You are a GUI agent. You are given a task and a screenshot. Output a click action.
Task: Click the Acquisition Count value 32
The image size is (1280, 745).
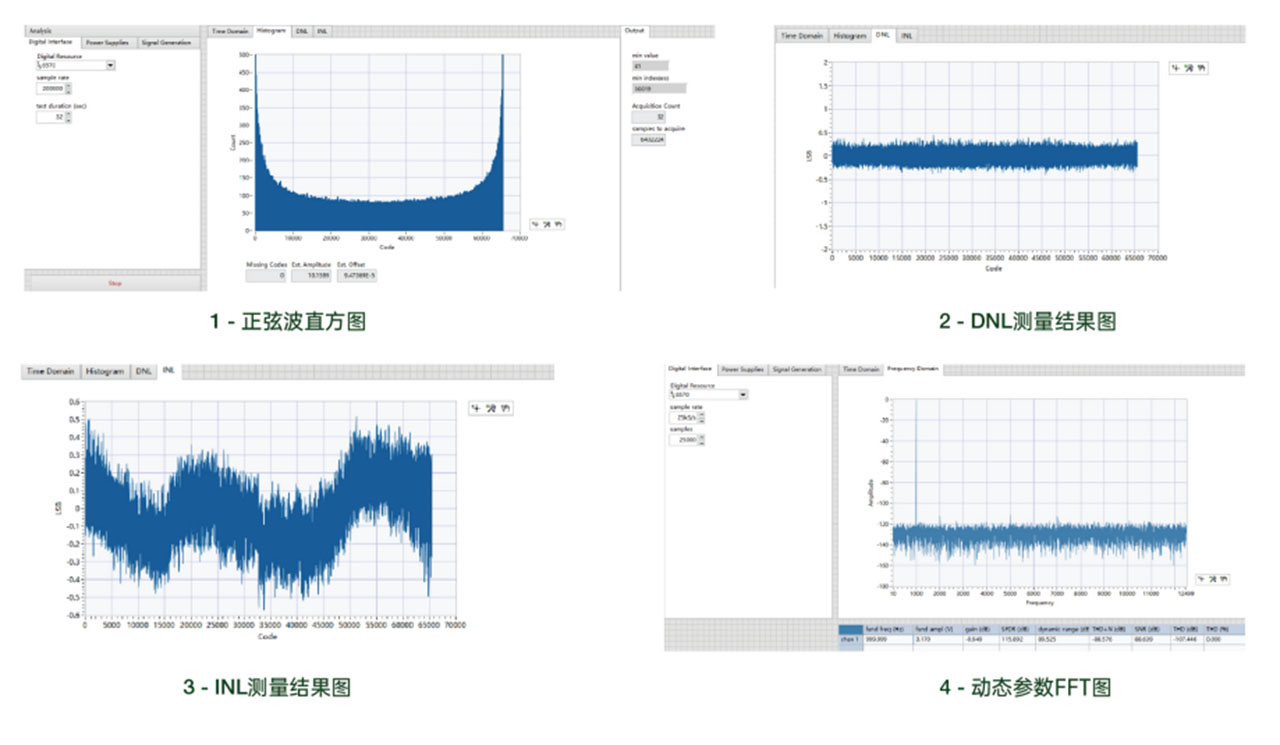pyautogui.click(x=650, y=117)
